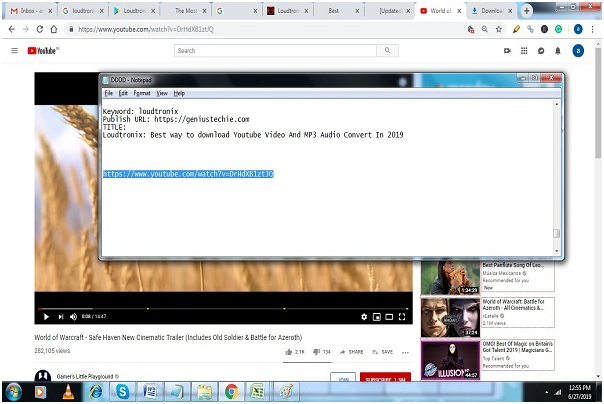Open Notepad Format menu
Screen dimensions: 604x404
pos(142,93)
